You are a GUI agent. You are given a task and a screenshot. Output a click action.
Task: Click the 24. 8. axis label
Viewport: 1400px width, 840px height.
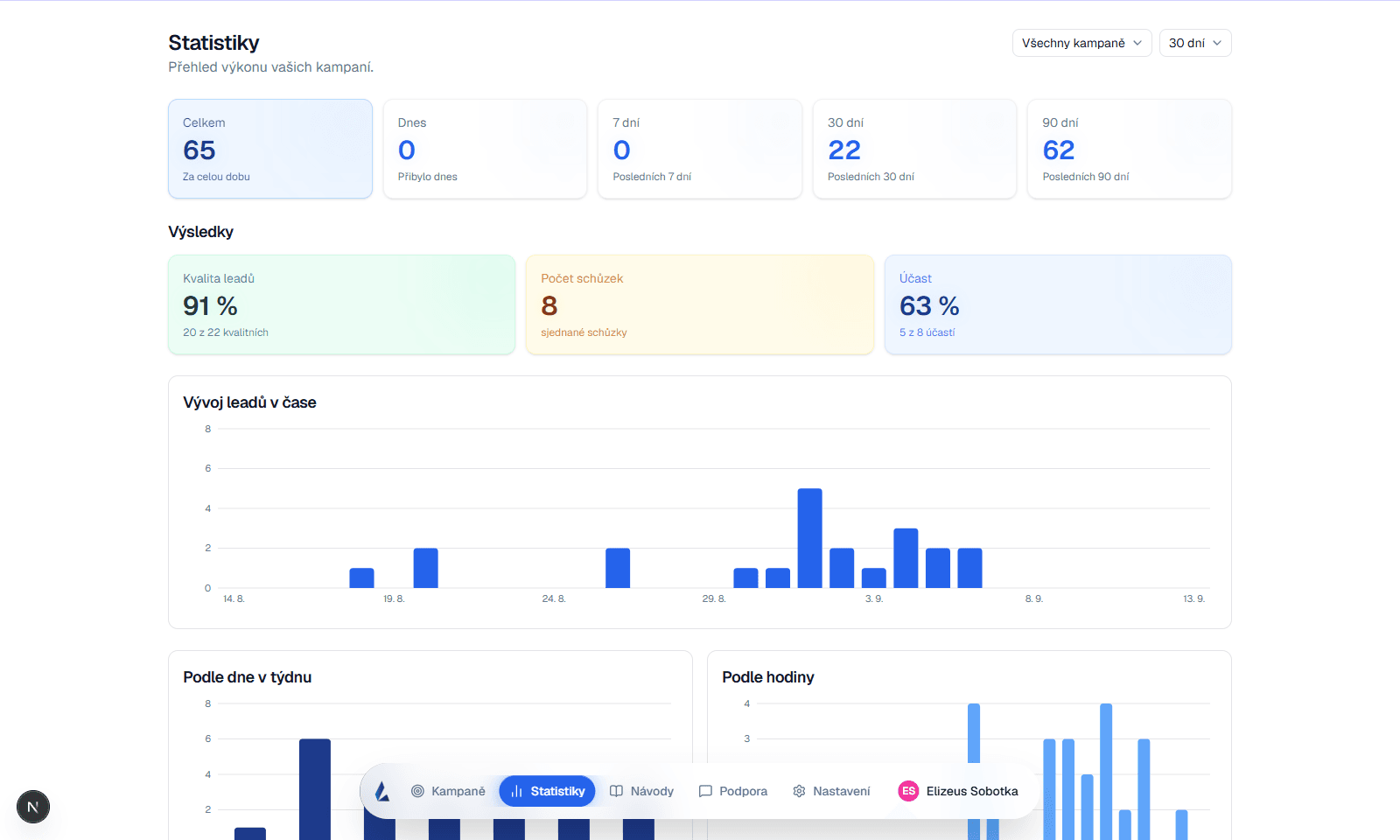tap(554, 598)
